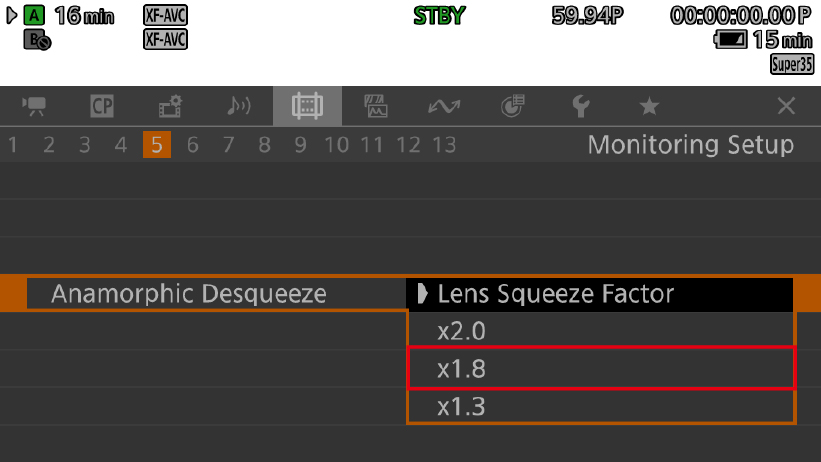Image resolution: width=821 pixels, height=462 pixels.
Task: Open the Camera Setup menu icon
Action: coord(36,106)
